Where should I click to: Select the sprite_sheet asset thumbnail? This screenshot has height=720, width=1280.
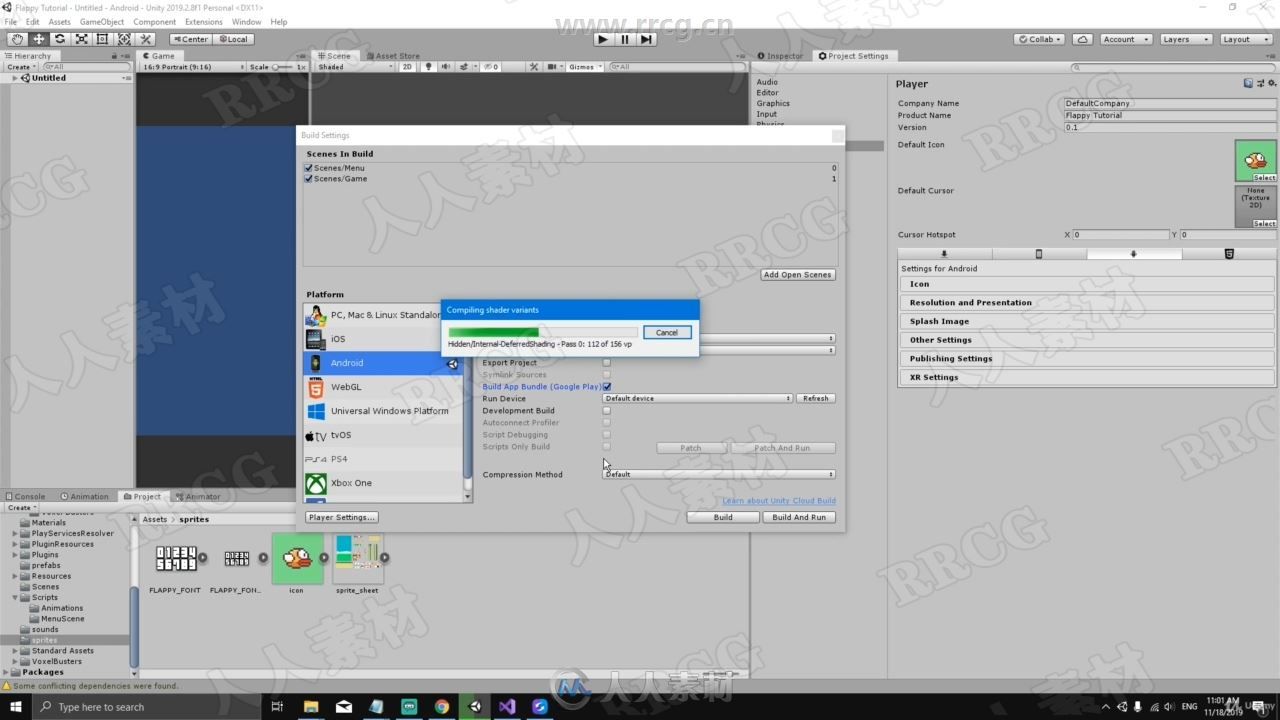pos(357,558)
